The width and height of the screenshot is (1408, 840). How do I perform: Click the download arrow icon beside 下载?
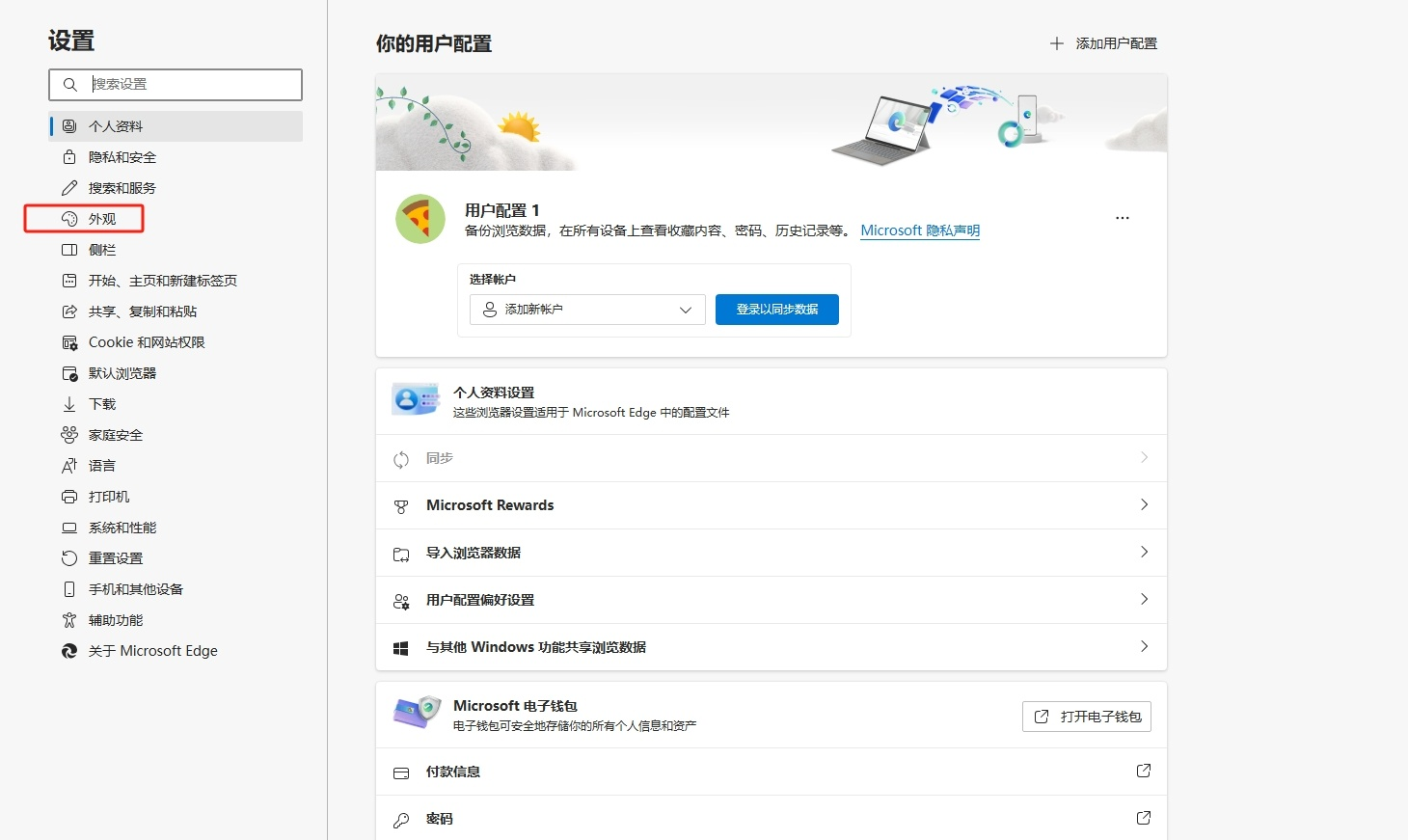(x=69, y=404)
